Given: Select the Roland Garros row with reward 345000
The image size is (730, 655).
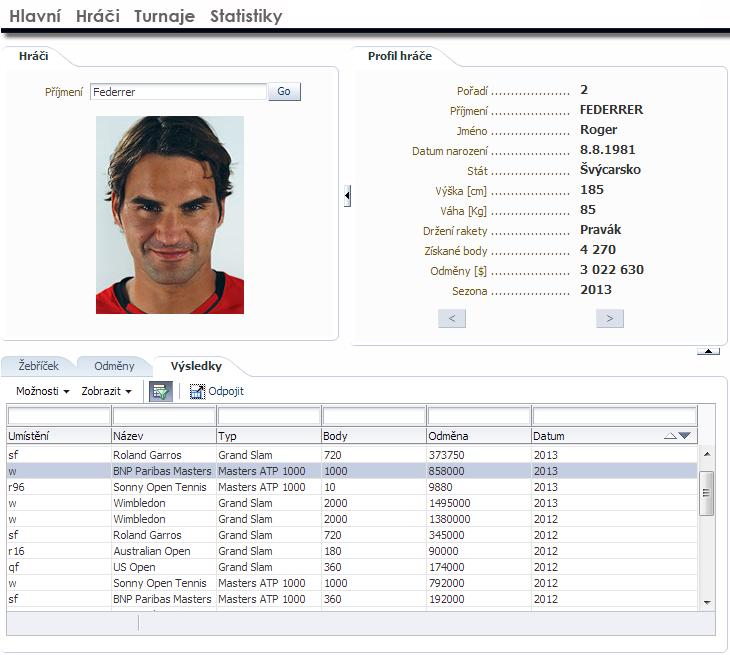Looking at the screenshot, I should (352, 535).
